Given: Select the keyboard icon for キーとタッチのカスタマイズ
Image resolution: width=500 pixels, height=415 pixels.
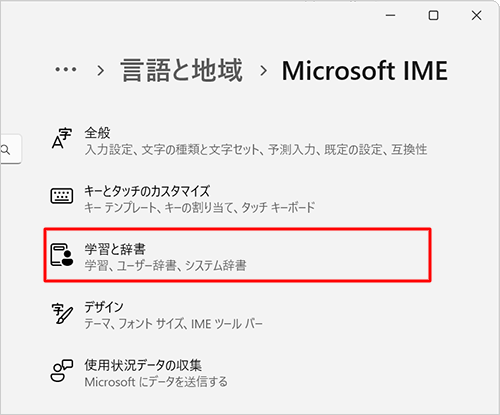Looking at the screenshot, I should pyautogui.click(x=62, y=196).
